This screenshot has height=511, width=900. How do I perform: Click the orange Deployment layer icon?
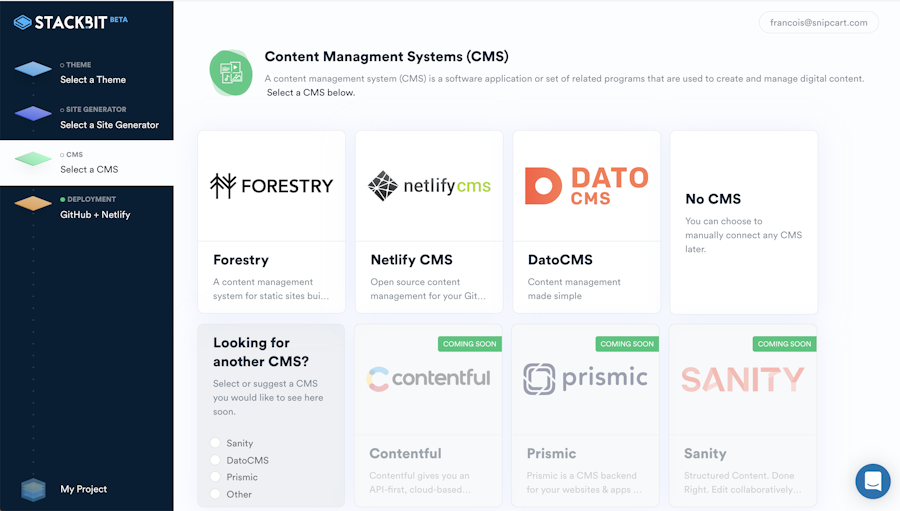coord(33,203)
